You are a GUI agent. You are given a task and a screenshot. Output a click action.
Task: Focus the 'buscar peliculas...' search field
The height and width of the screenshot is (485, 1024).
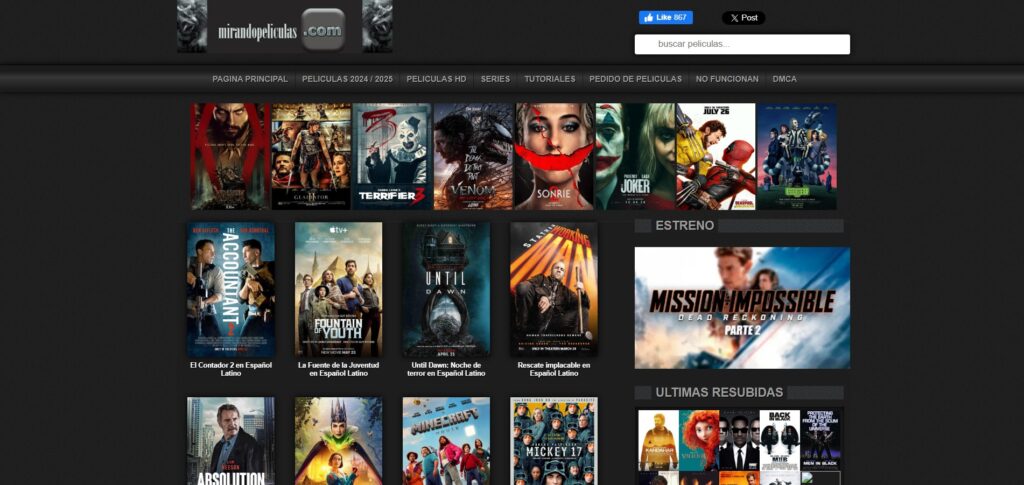(742, 44)
